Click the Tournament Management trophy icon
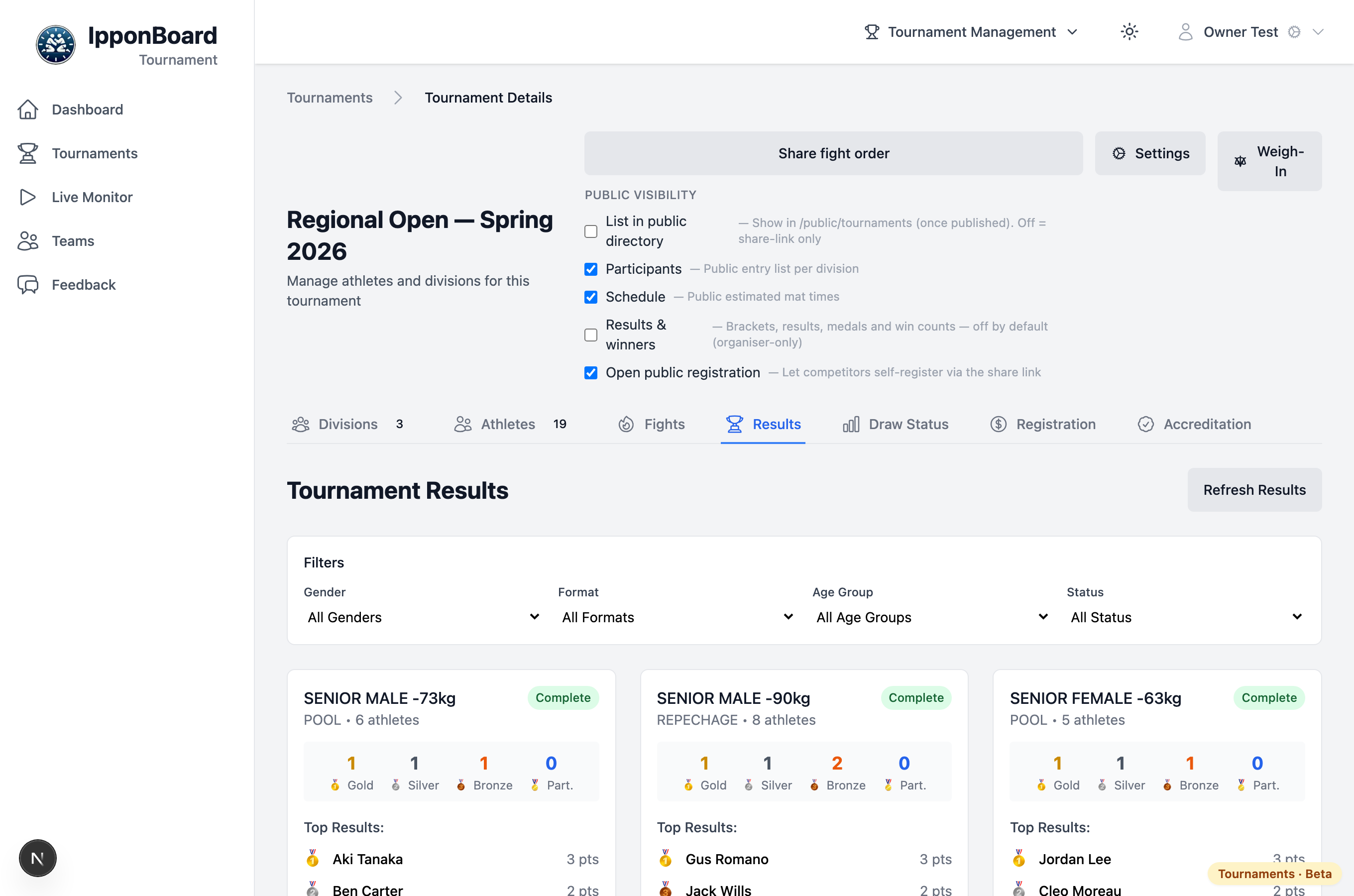The image size is (1354, 896). (x=871, y=32)
